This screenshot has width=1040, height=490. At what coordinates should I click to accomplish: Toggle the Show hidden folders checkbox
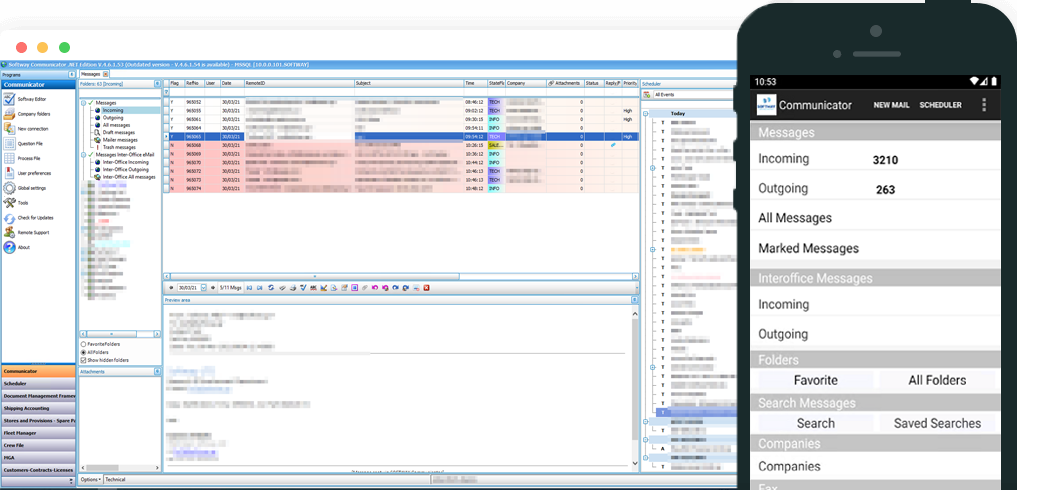(83, 360)
